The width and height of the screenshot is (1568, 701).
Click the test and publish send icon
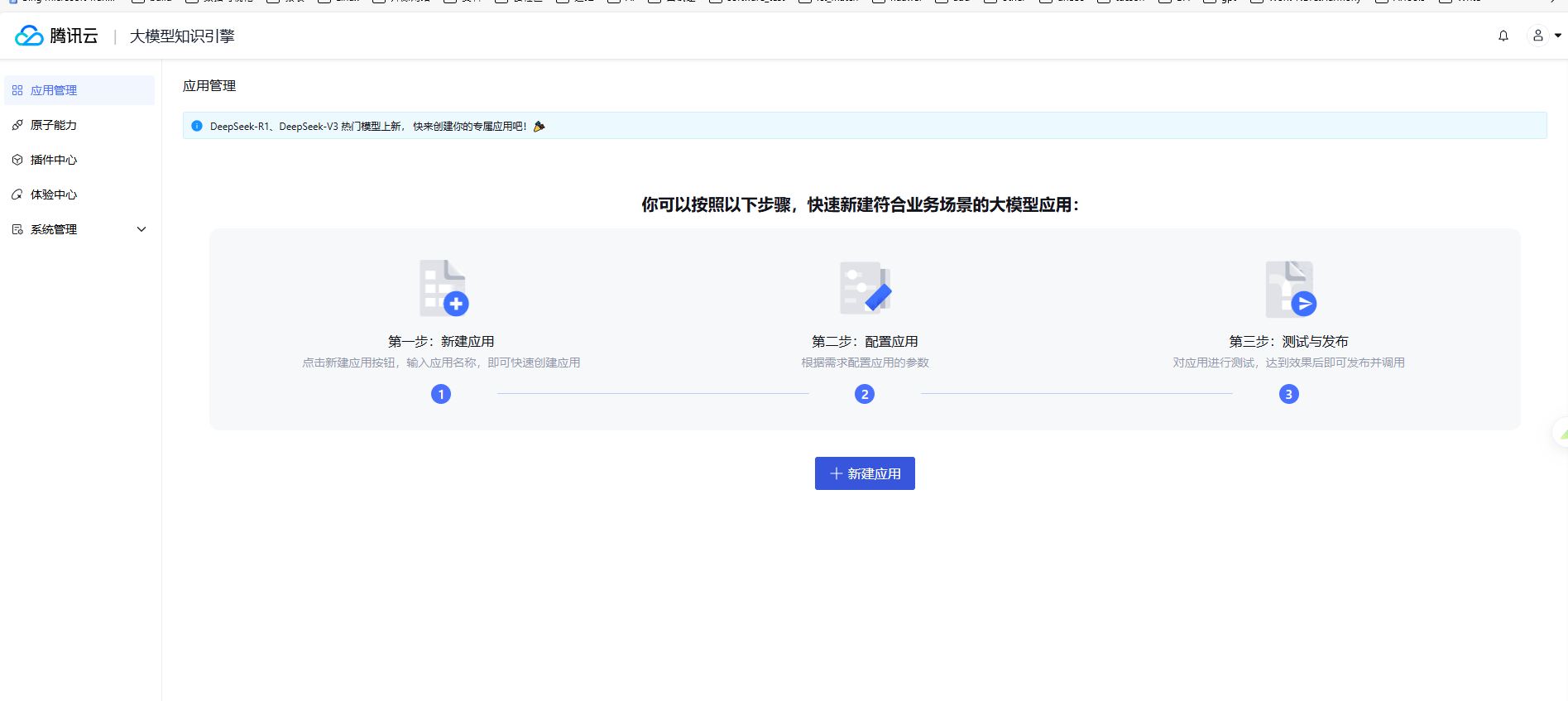tap(1290, 289)
